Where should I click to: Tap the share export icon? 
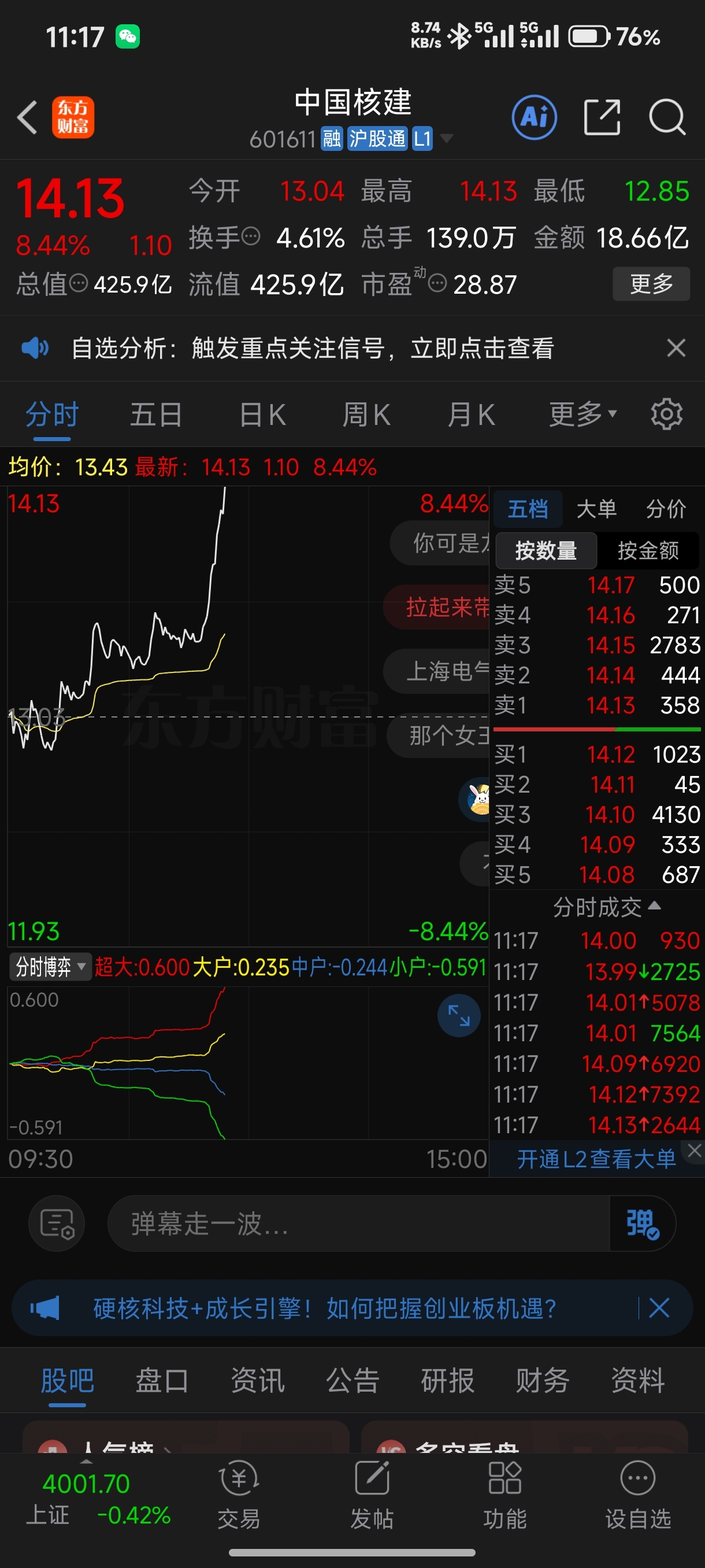(x=602, y=117)
